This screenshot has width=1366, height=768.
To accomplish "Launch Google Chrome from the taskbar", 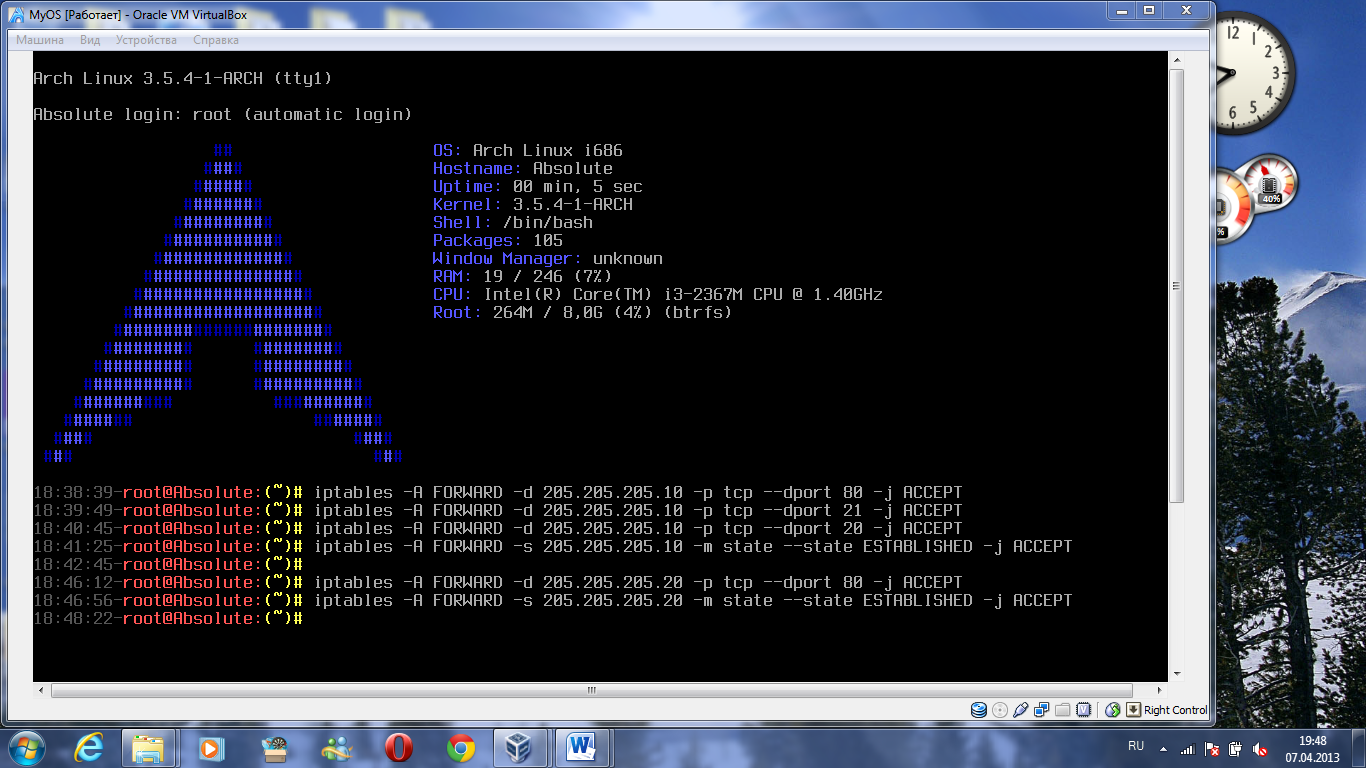I will [x=461, y=748].
